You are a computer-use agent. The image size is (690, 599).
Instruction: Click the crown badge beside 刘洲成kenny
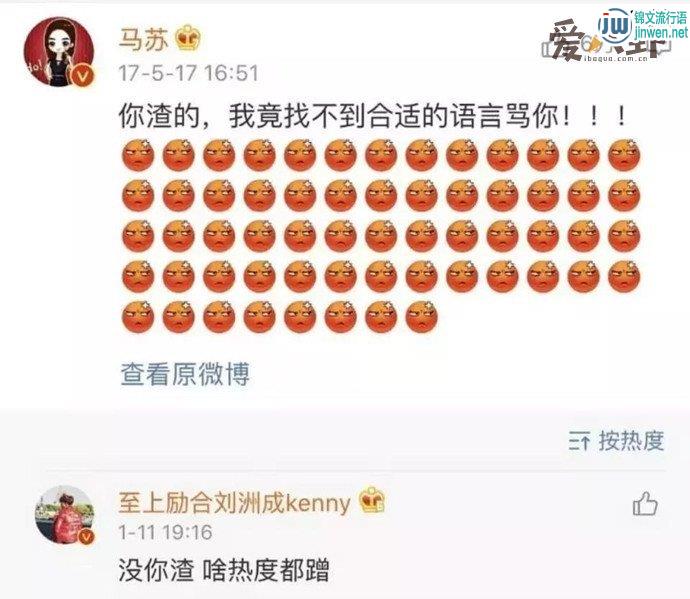372,500
